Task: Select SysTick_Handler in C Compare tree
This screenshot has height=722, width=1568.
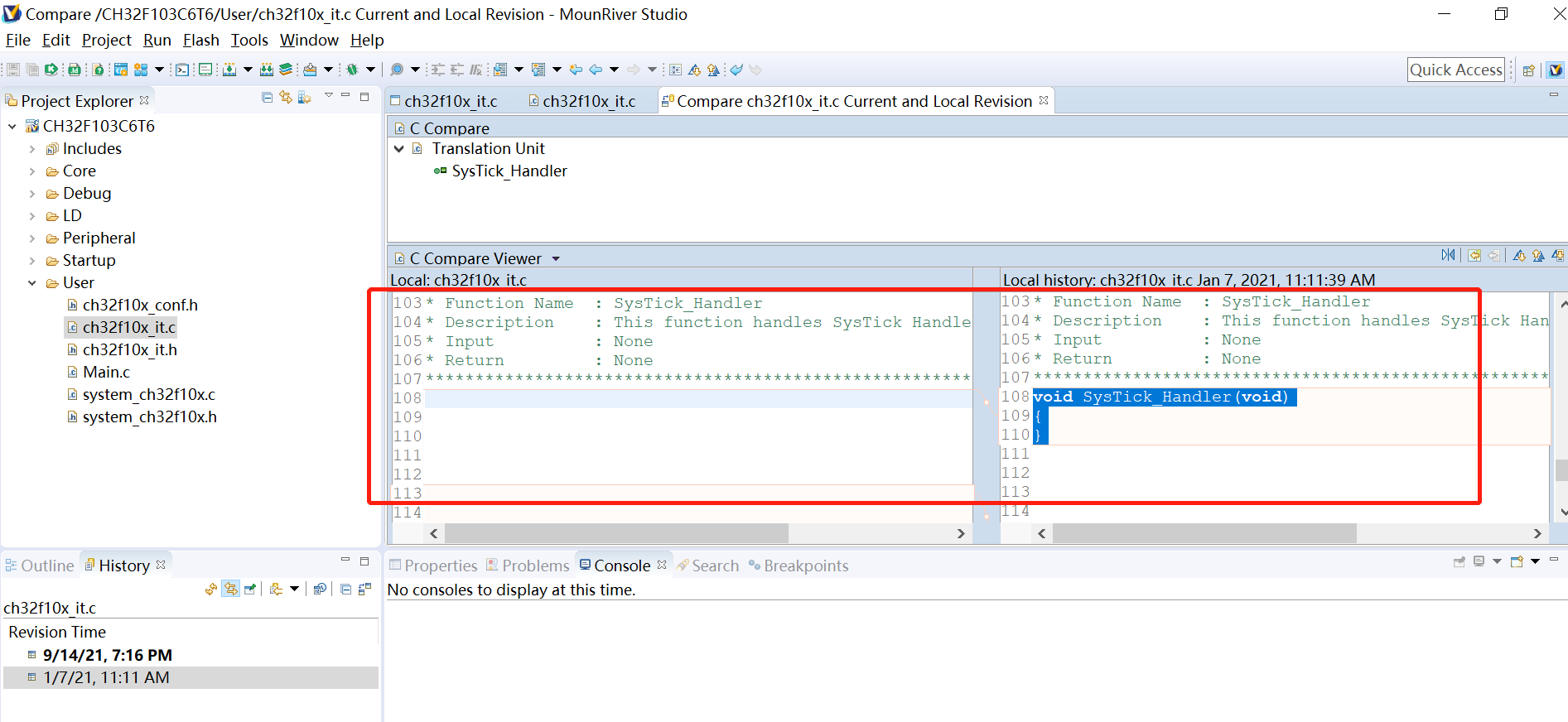Action: coord(509,171)
